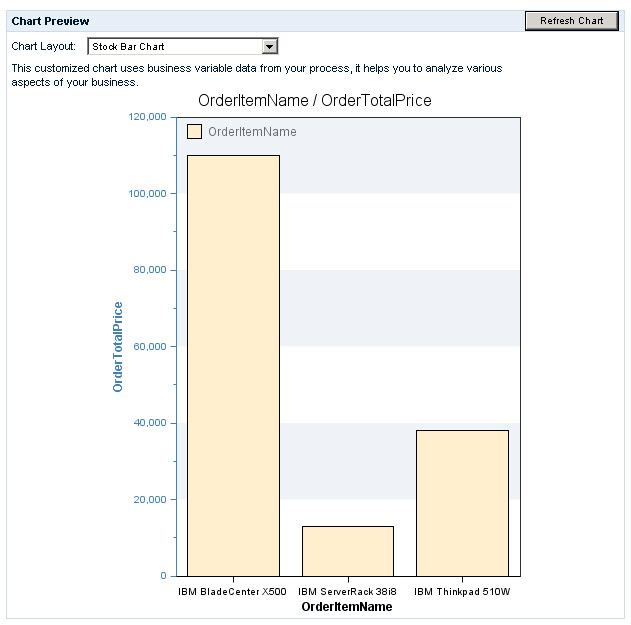The width and height of the screenshot is (631, 625).
Task: Select the IBM Thinkpad 510W bar
Action: (x=462, y=503)
